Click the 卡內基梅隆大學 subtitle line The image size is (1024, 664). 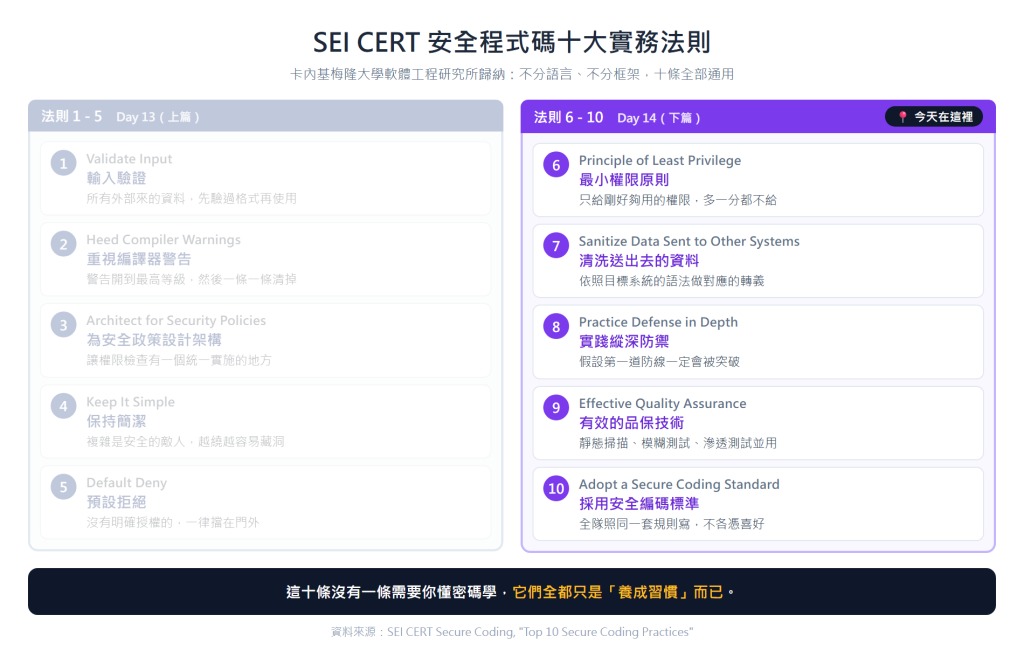(x=512, y=74)
